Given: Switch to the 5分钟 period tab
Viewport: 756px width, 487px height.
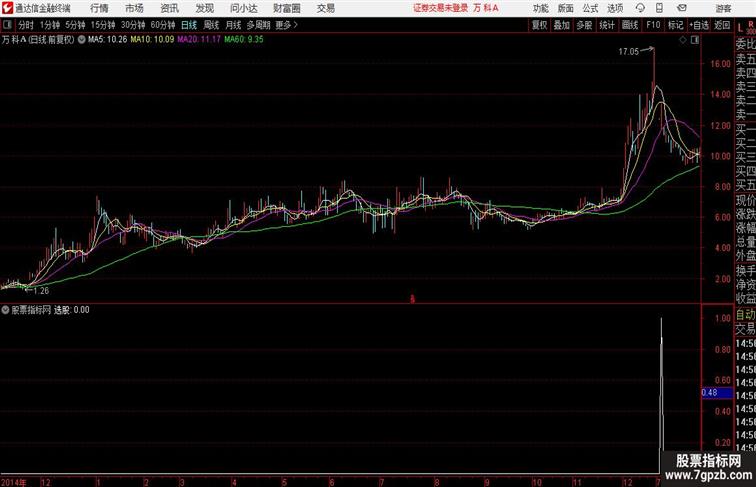Looking at the screenshot, I should [x=75, y=25].
